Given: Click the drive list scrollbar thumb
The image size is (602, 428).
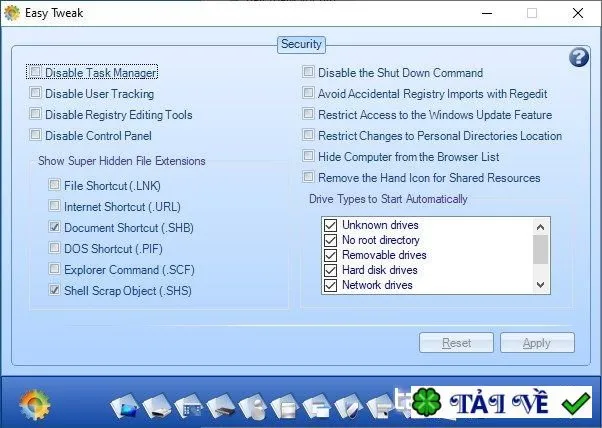Looking at the screenshot, I should tap(541, 249).
